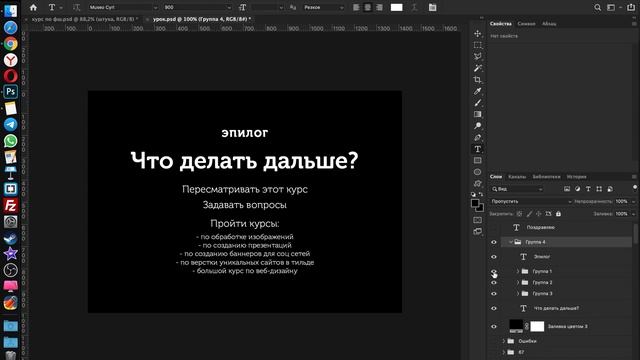Hide the Что делать дальше? text layer
Screen dimensions: 640x360
(494, 308)
